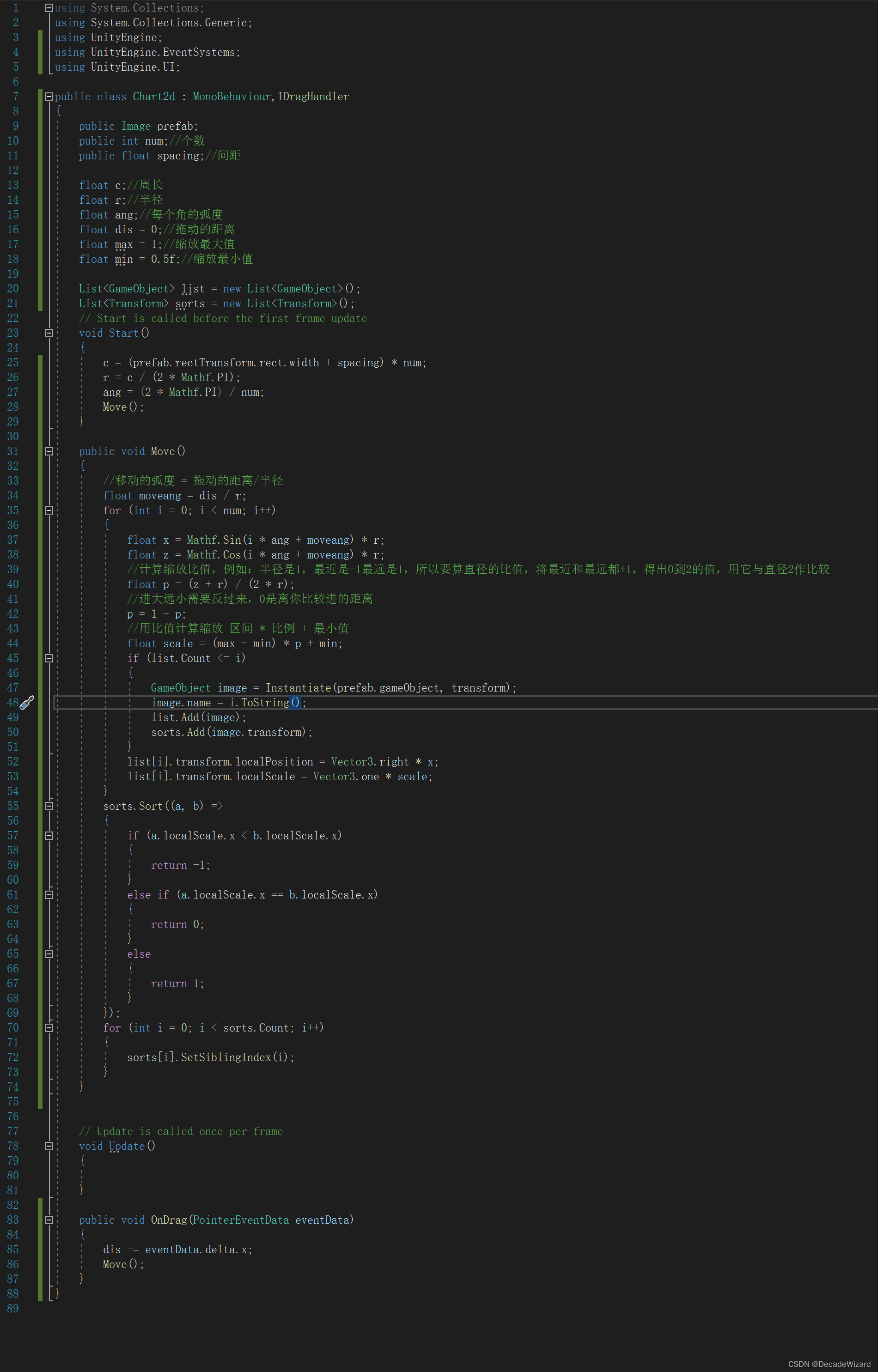The height and width of the screenshot is (1372, 878).
Task: Click the '//用比值计算缩放' comment line
Action: pyautogui.click(x=238, y=628)
